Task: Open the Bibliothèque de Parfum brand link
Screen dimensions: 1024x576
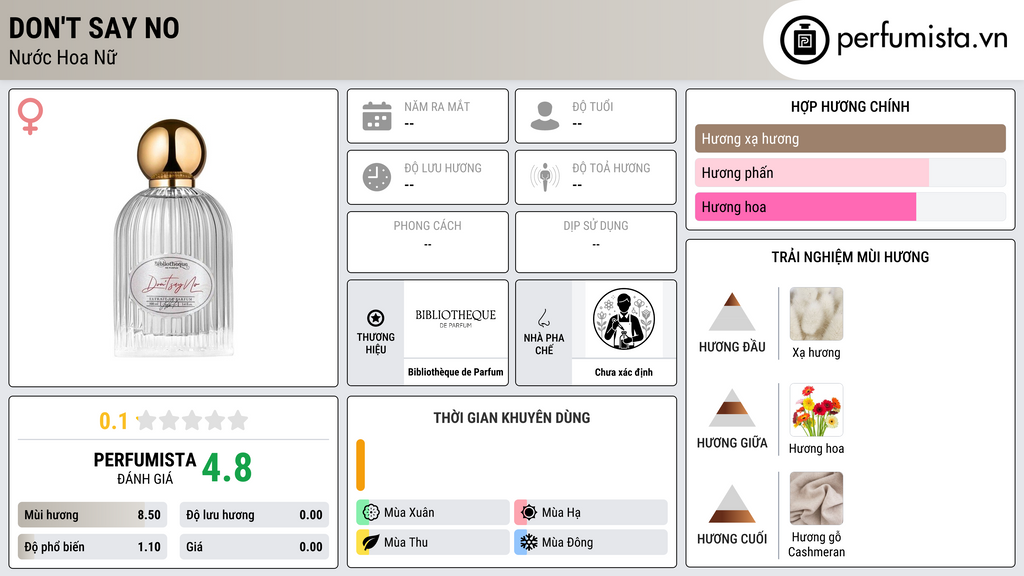Action: tap(456, 372)
